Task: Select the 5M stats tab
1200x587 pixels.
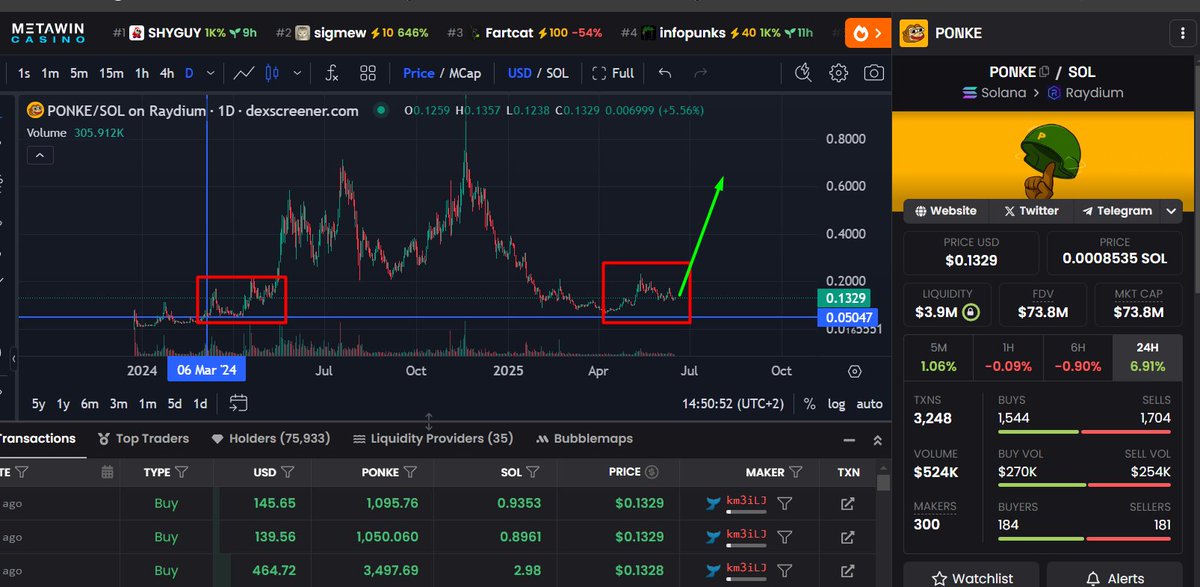Action: (938, 358)
